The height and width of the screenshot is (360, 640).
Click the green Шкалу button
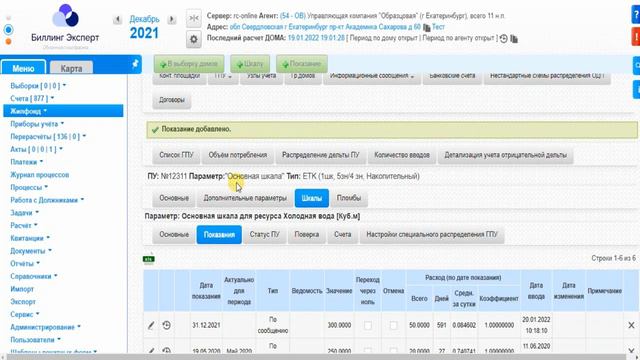point(250,64)
